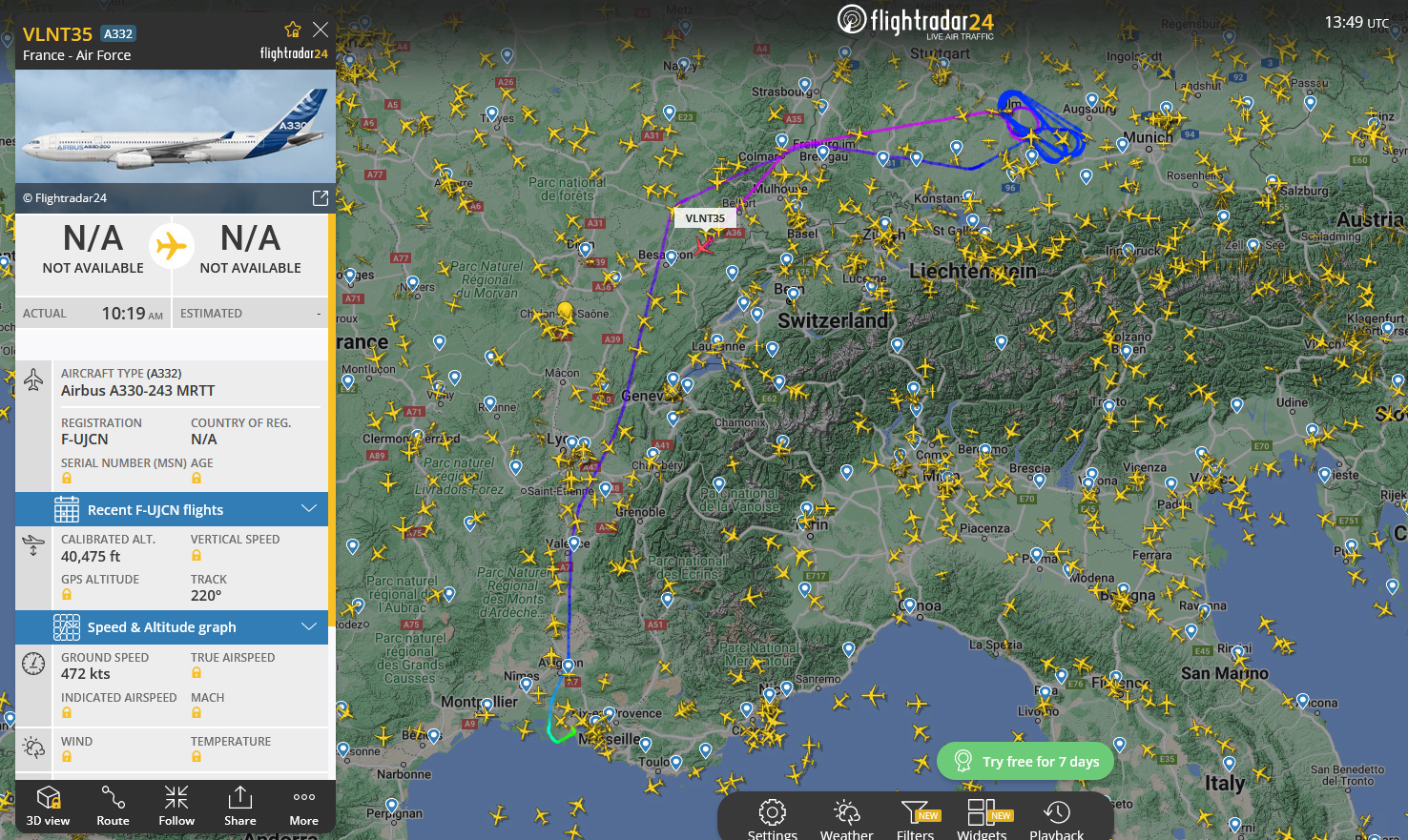
Task: Click the origin airport N/A code
Action: click(x=93, y=237)
